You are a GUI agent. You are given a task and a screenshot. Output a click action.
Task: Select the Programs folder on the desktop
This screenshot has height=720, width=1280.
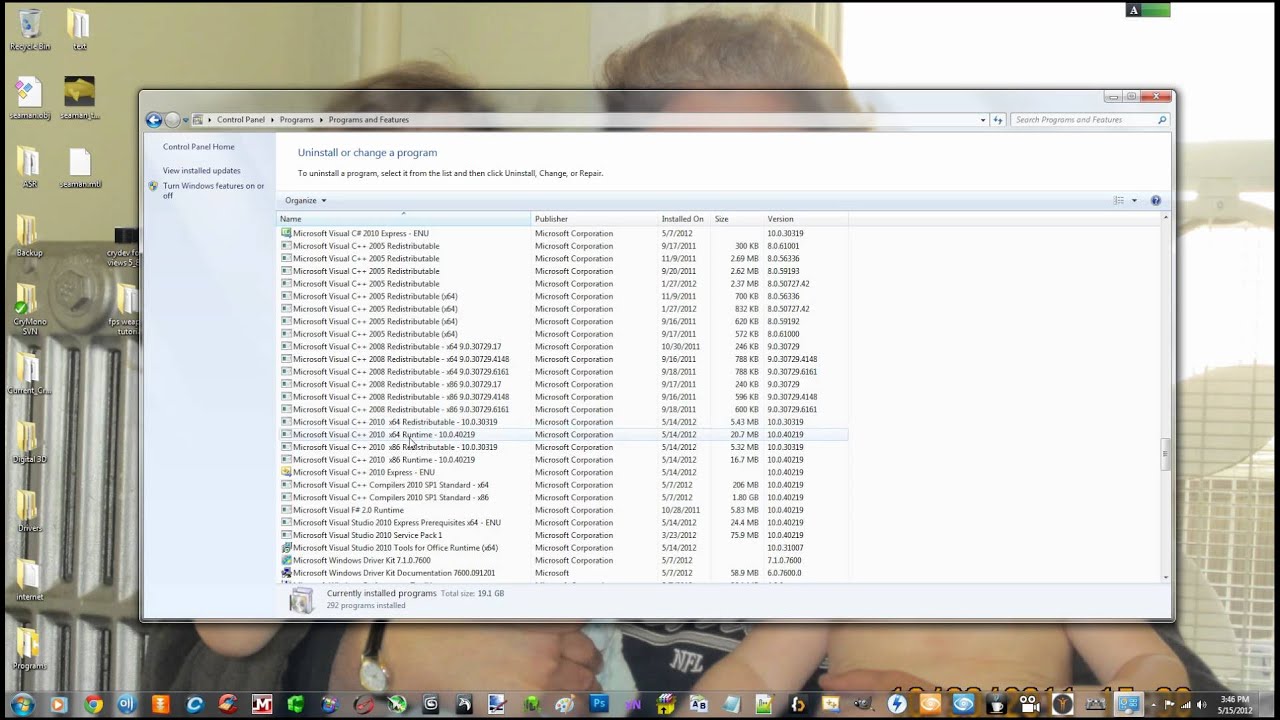click(29, 649)
